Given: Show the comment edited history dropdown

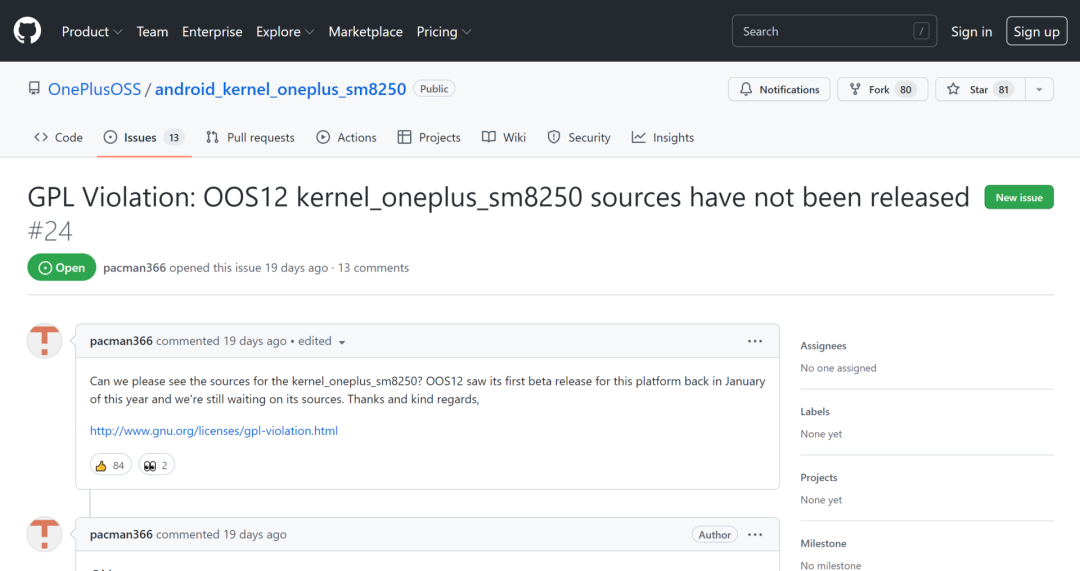Looking at the screenshot, I should tap(342, 342).
